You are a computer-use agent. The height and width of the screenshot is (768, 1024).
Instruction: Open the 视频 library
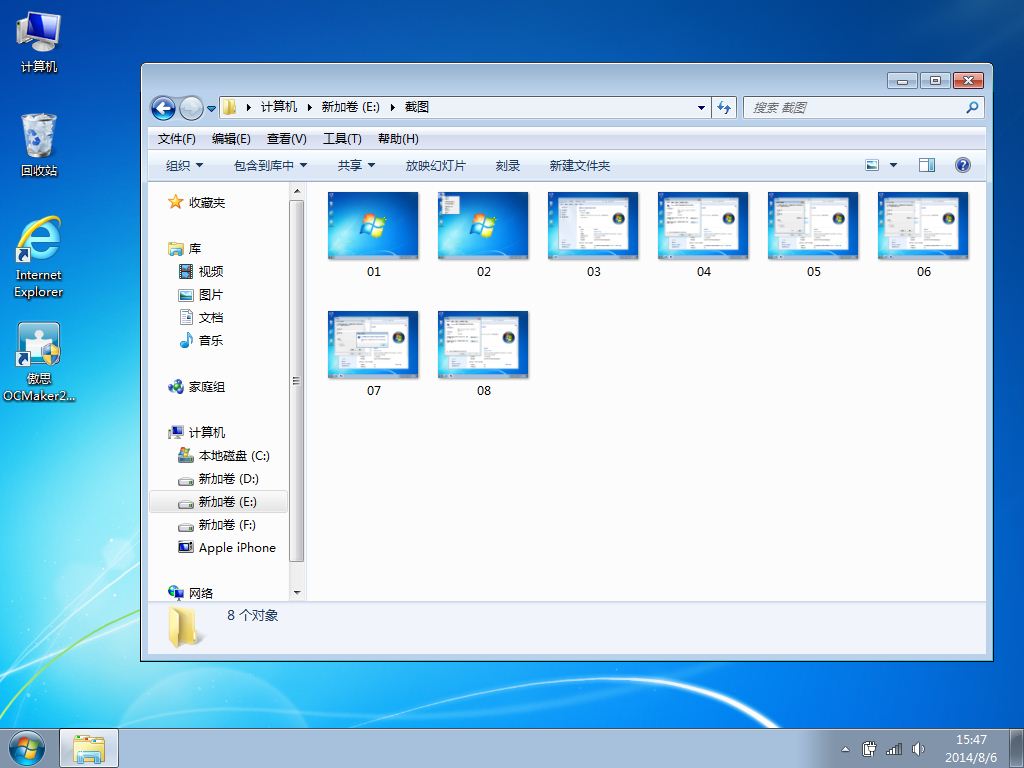[211, 272]
